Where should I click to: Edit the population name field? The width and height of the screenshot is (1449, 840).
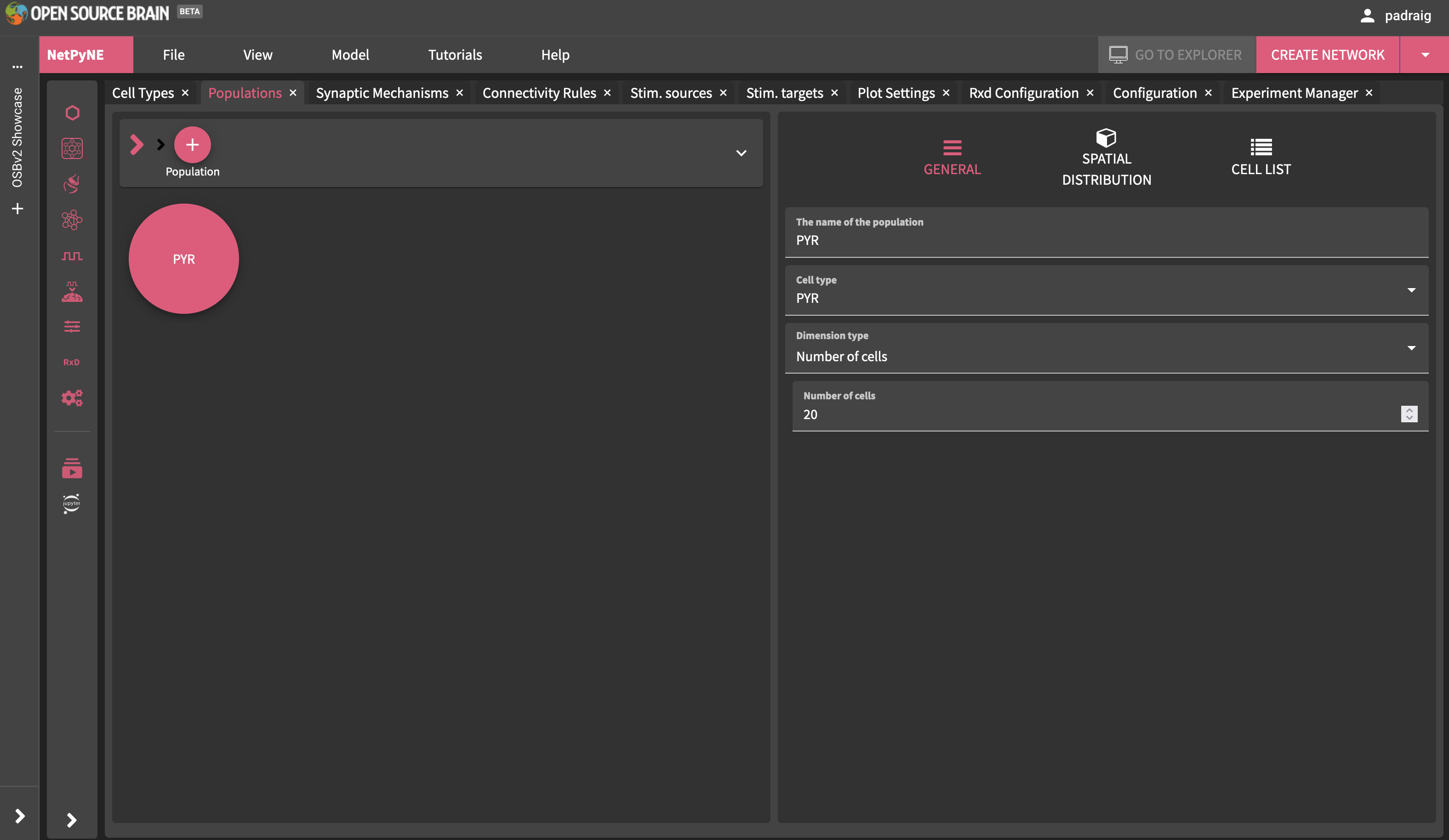1107,232
